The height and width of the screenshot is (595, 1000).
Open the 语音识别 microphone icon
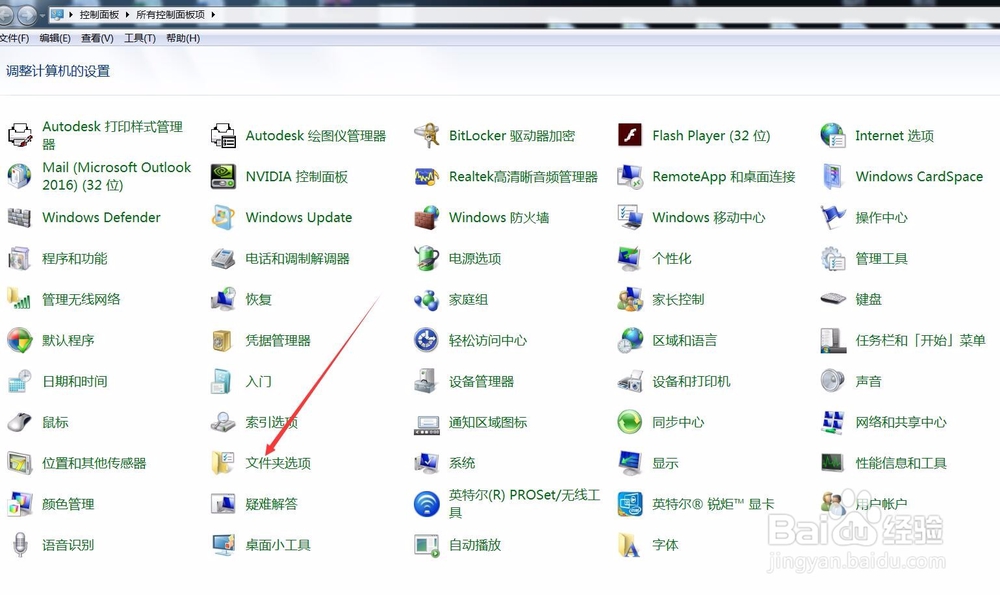(20, 545)
